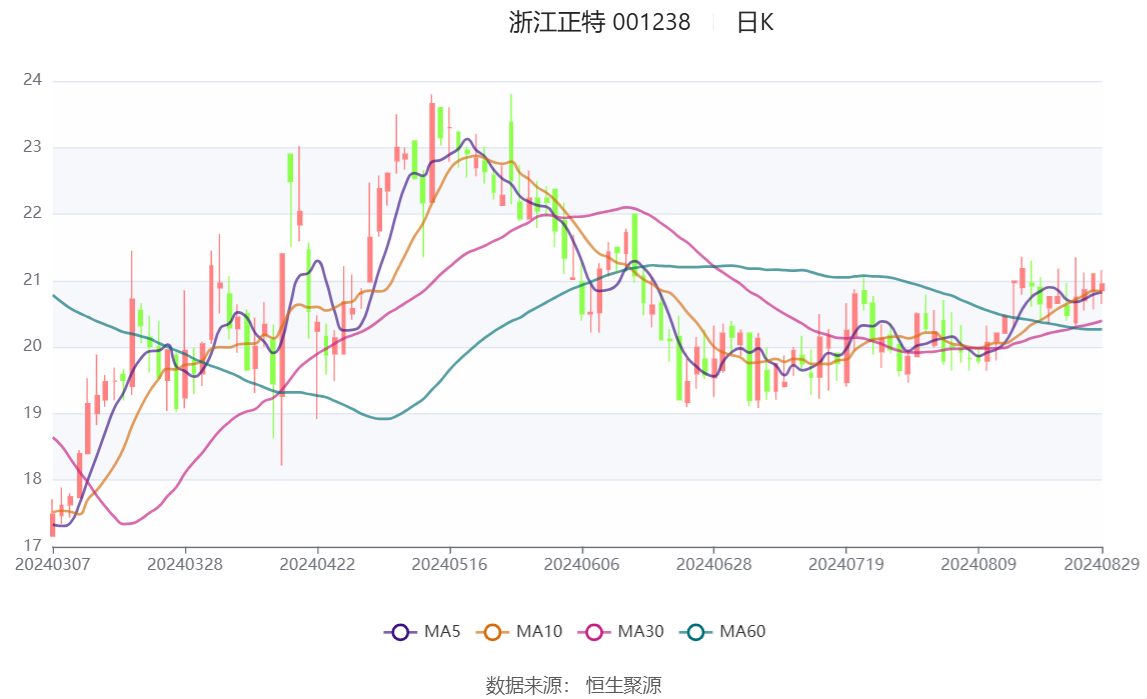Click x-axis date label 20240328

[x=185, y=564]
